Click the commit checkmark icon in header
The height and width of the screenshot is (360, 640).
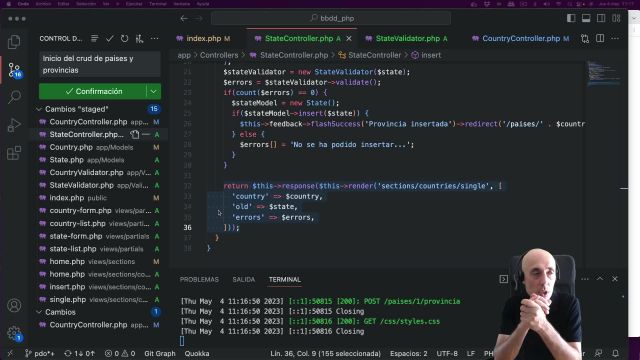[109, 38]
